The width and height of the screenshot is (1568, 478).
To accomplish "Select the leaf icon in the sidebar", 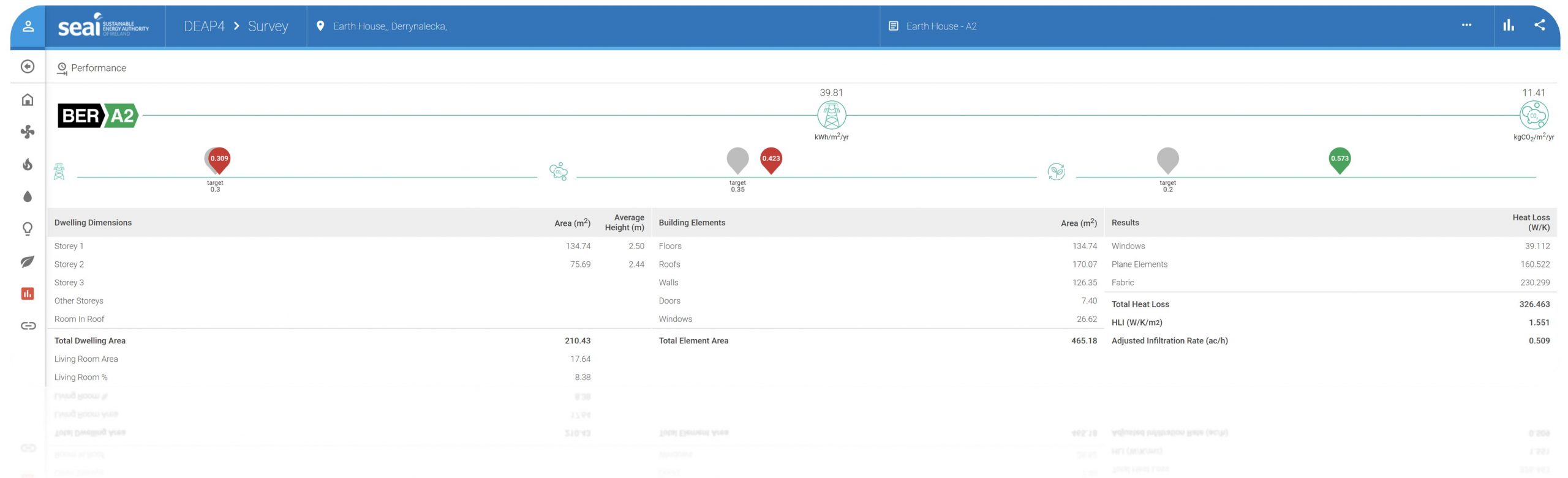I will (x=28, y=262).
